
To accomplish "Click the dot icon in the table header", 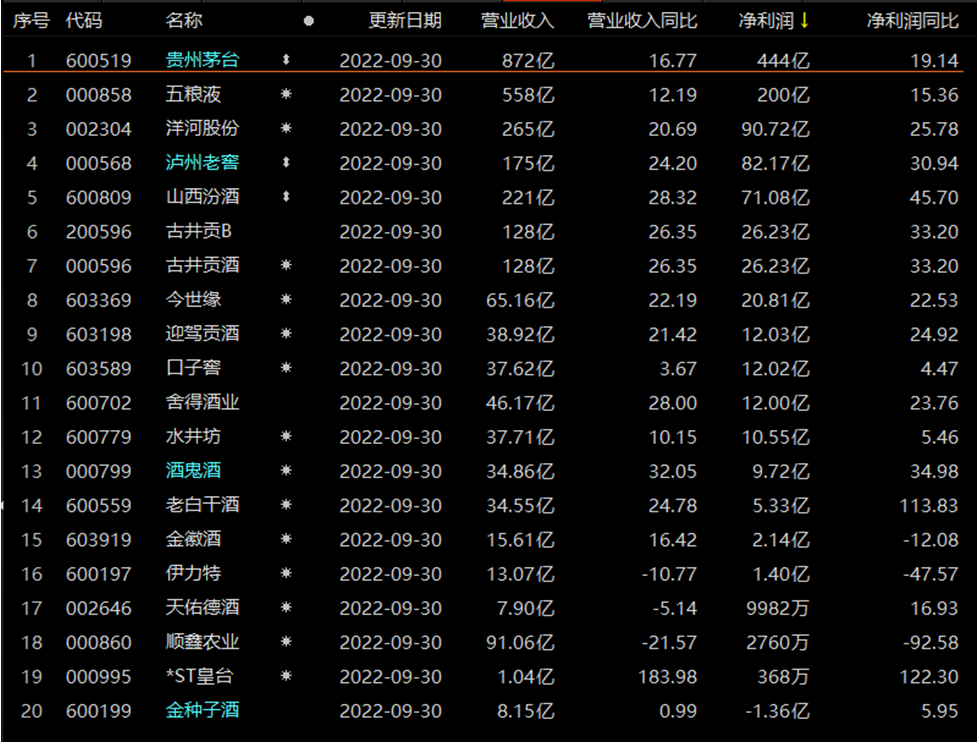I will (x=308, y=21).
